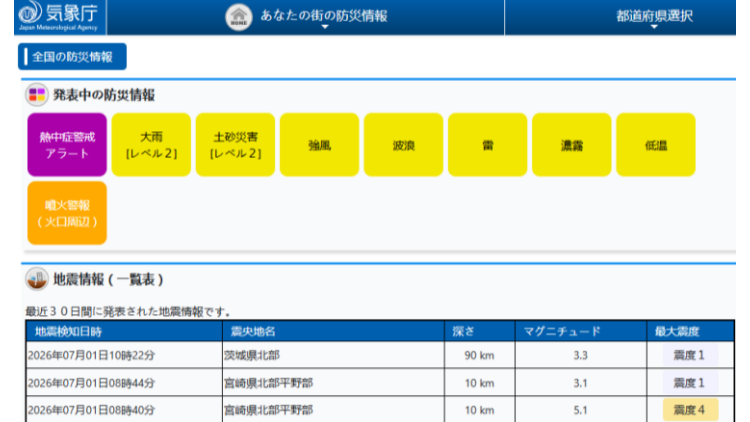Open 熱中症警戒アラート tile

point(67,145)
